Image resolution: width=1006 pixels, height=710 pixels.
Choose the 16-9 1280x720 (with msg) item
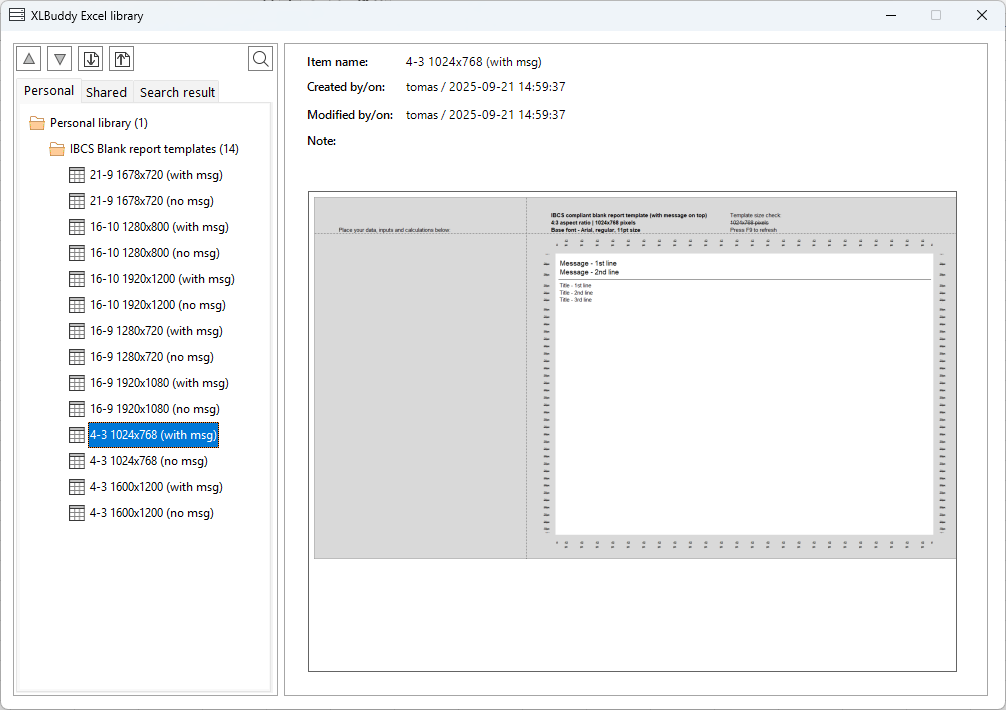(x=156, y=331)
